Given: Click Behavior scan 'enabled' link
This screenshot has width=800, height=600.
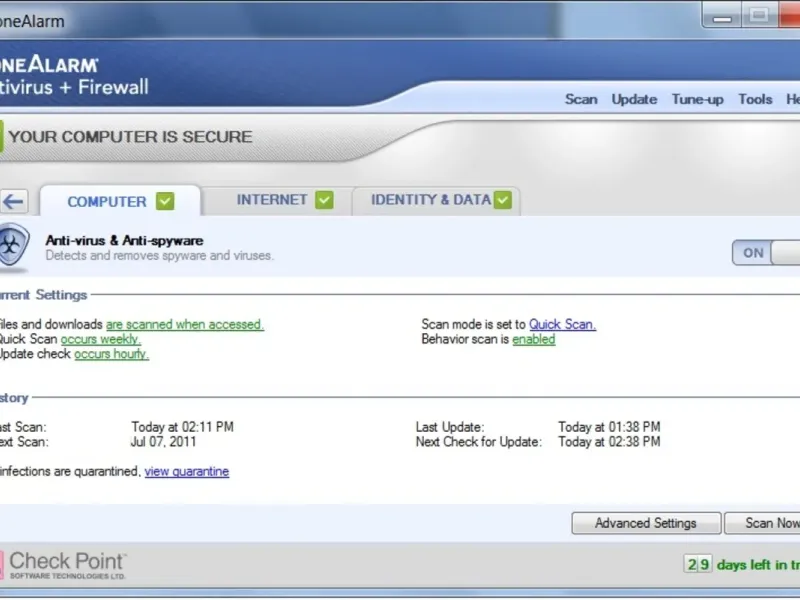Looking at the screenshot, I should (x=534, y=339).
